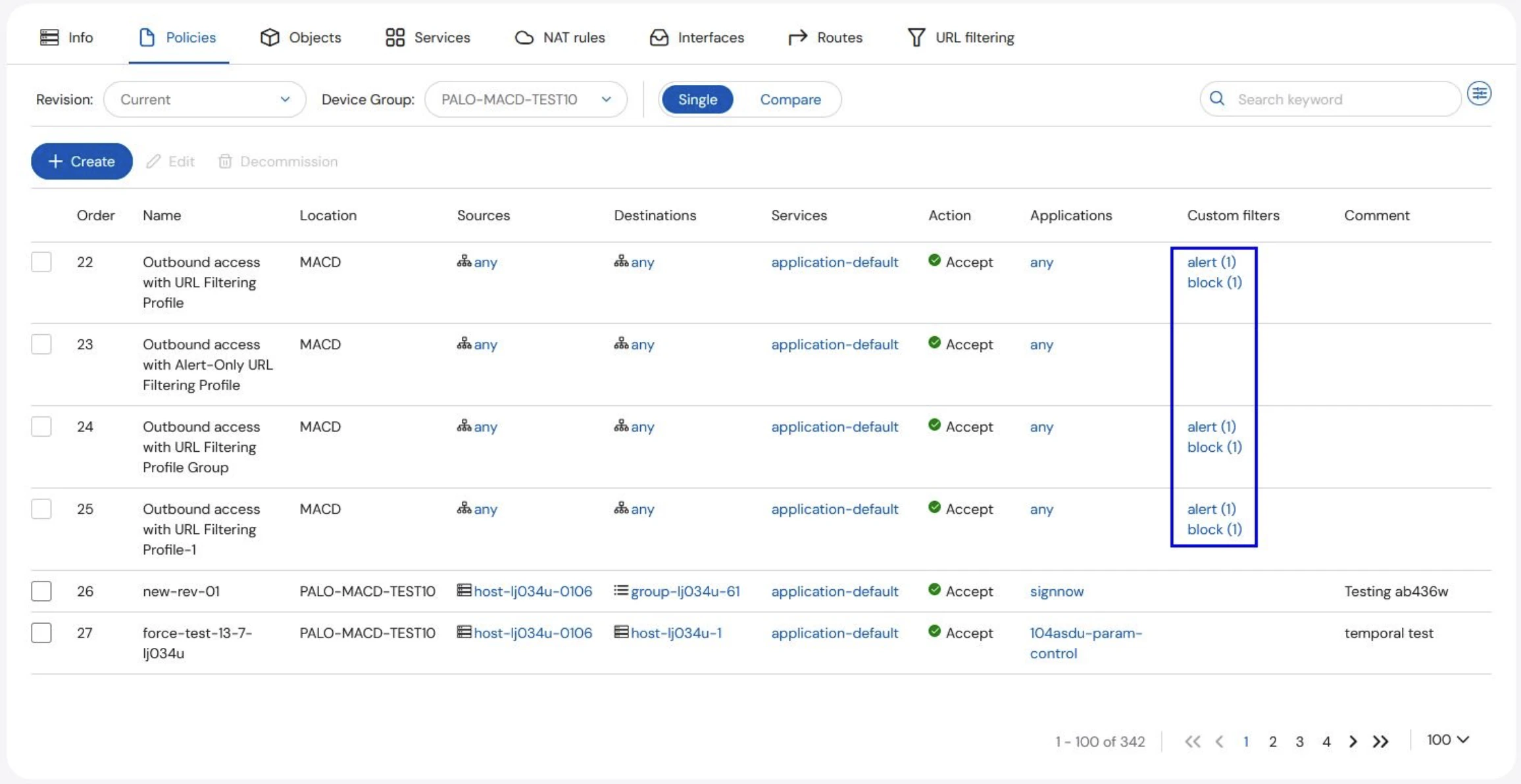Viewport: 1521px width, 784px height.
Task: Click the Create button
Action: (x=82, y=161)
